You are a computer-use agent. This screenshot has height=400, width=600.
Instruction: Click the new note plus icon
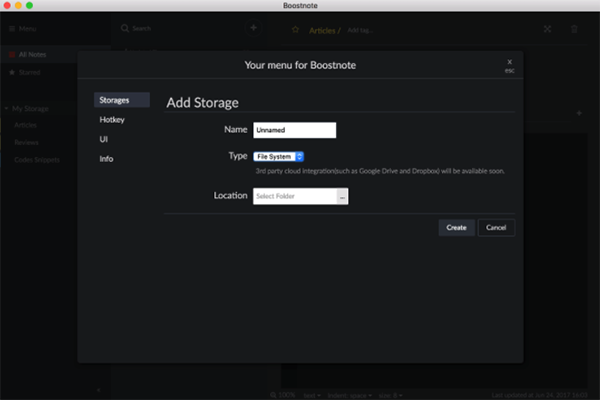pos(253,28)
